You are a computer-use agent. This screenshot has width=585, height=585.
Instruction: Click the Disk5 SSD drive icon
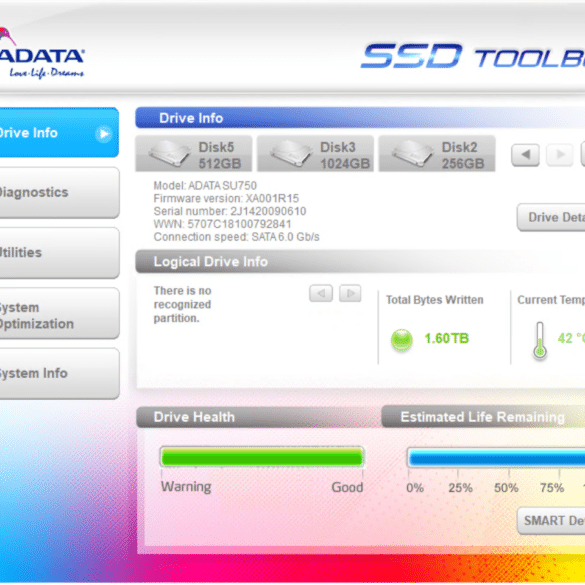point(169,154)
